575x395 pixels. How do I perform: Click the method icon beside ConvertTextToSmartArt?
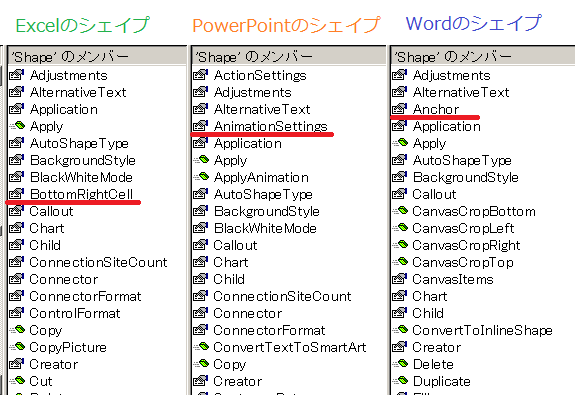(x=201, y=347)
